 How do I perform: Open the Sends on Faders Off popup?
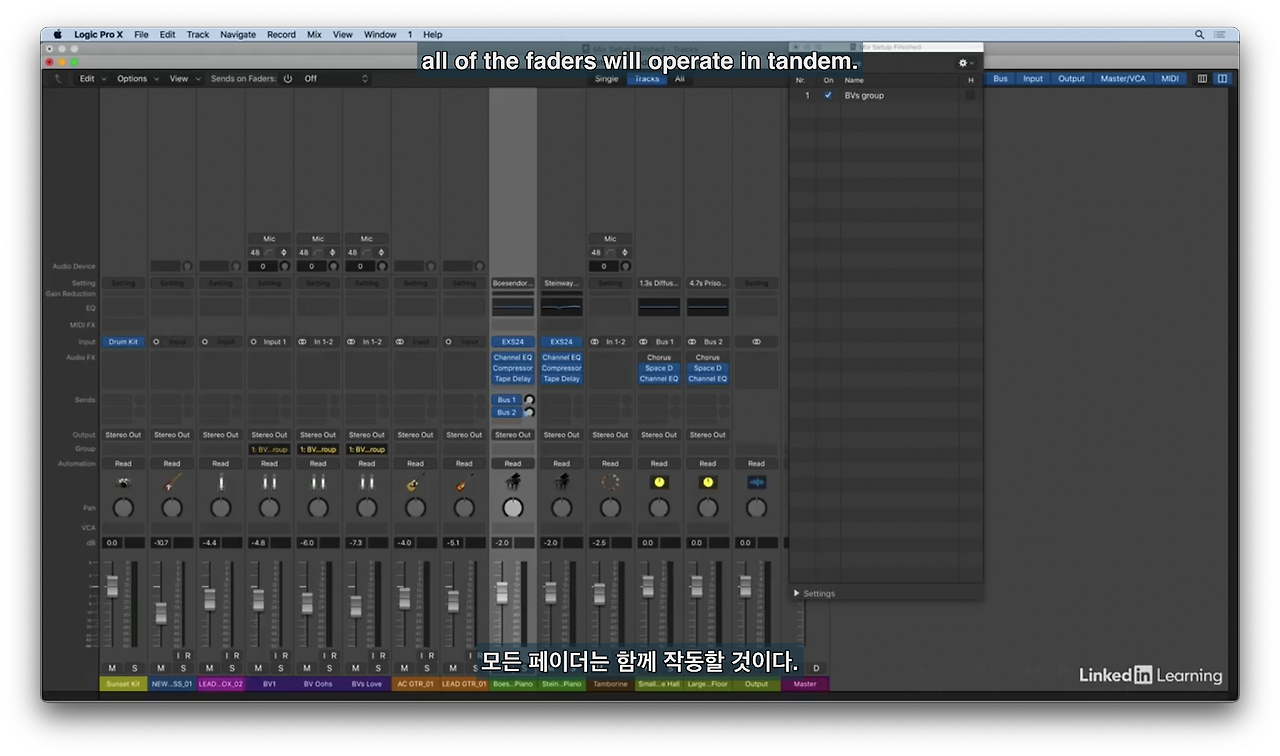335,79
